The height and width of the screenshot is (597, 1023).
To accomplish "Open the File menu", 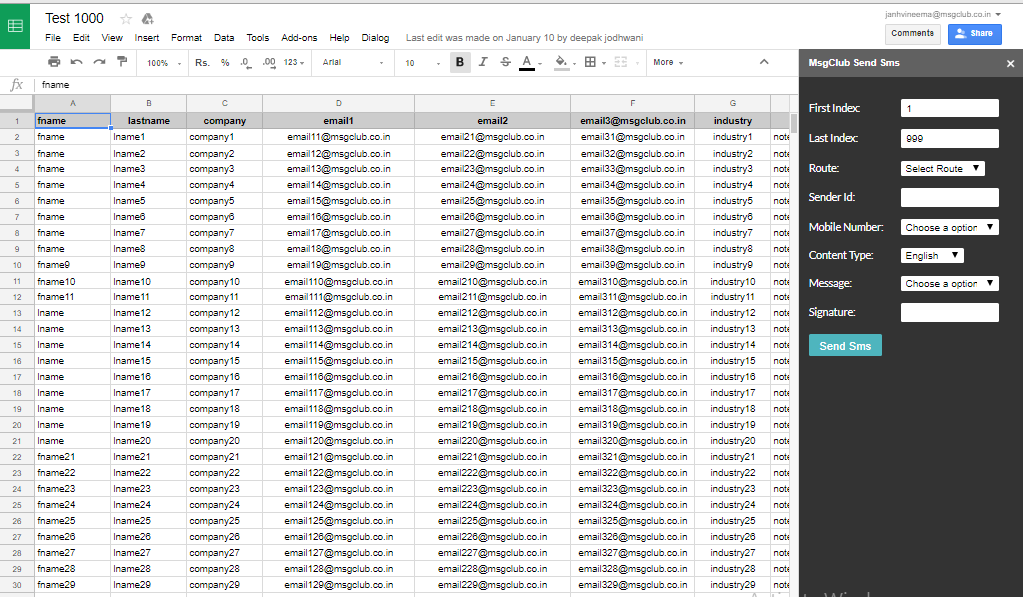I will [x=53, y=38].
